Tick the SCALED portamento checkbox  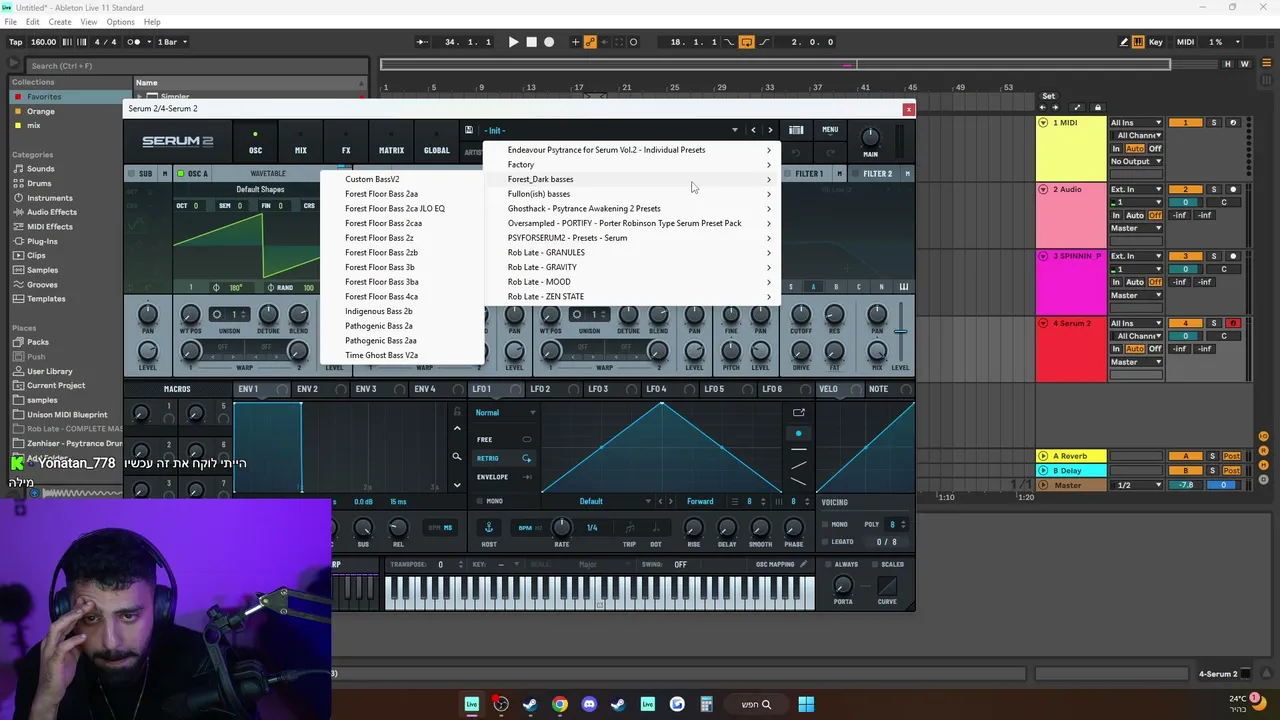[x=874, y=564]
